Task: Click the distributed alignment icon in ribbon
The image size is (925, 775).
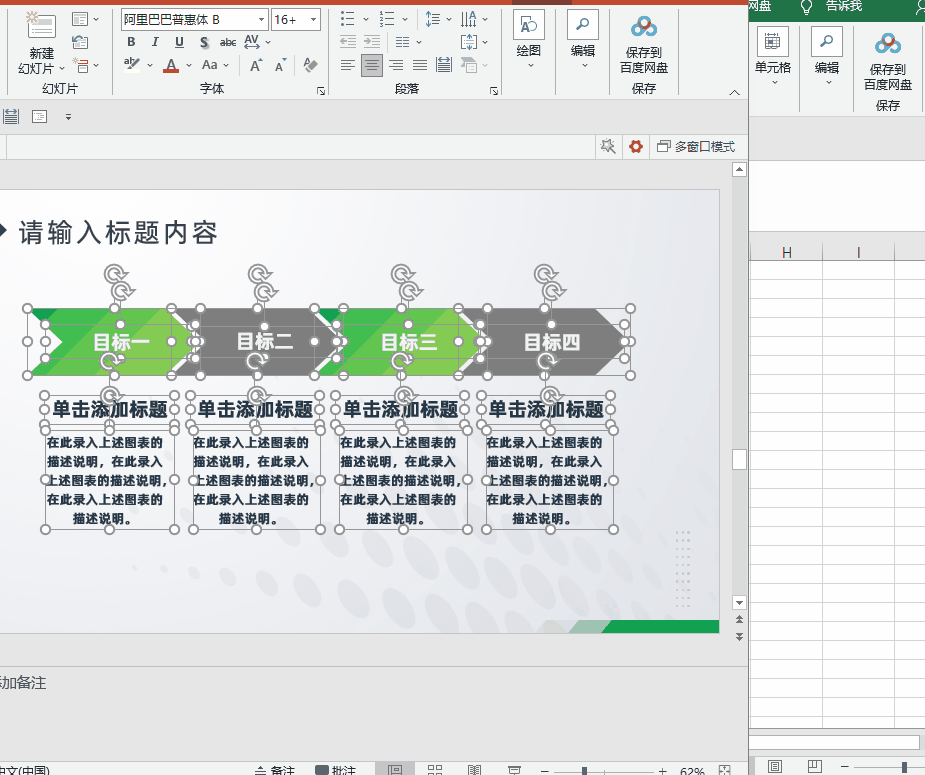Action: pos(444,65)
